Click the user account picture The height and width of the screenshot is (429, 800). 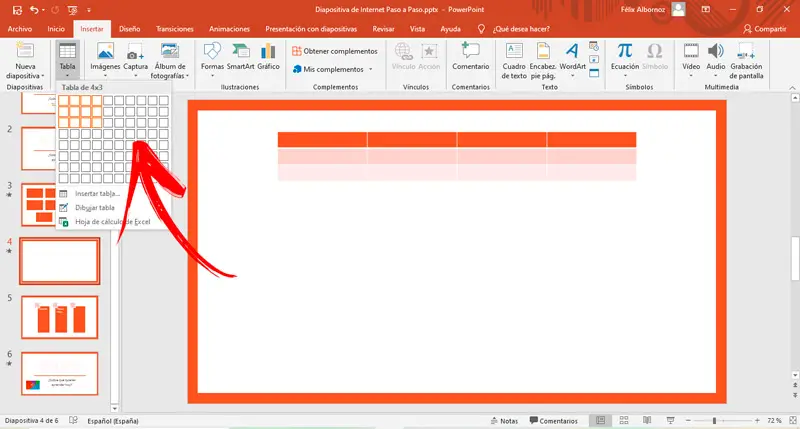(678, 9)
